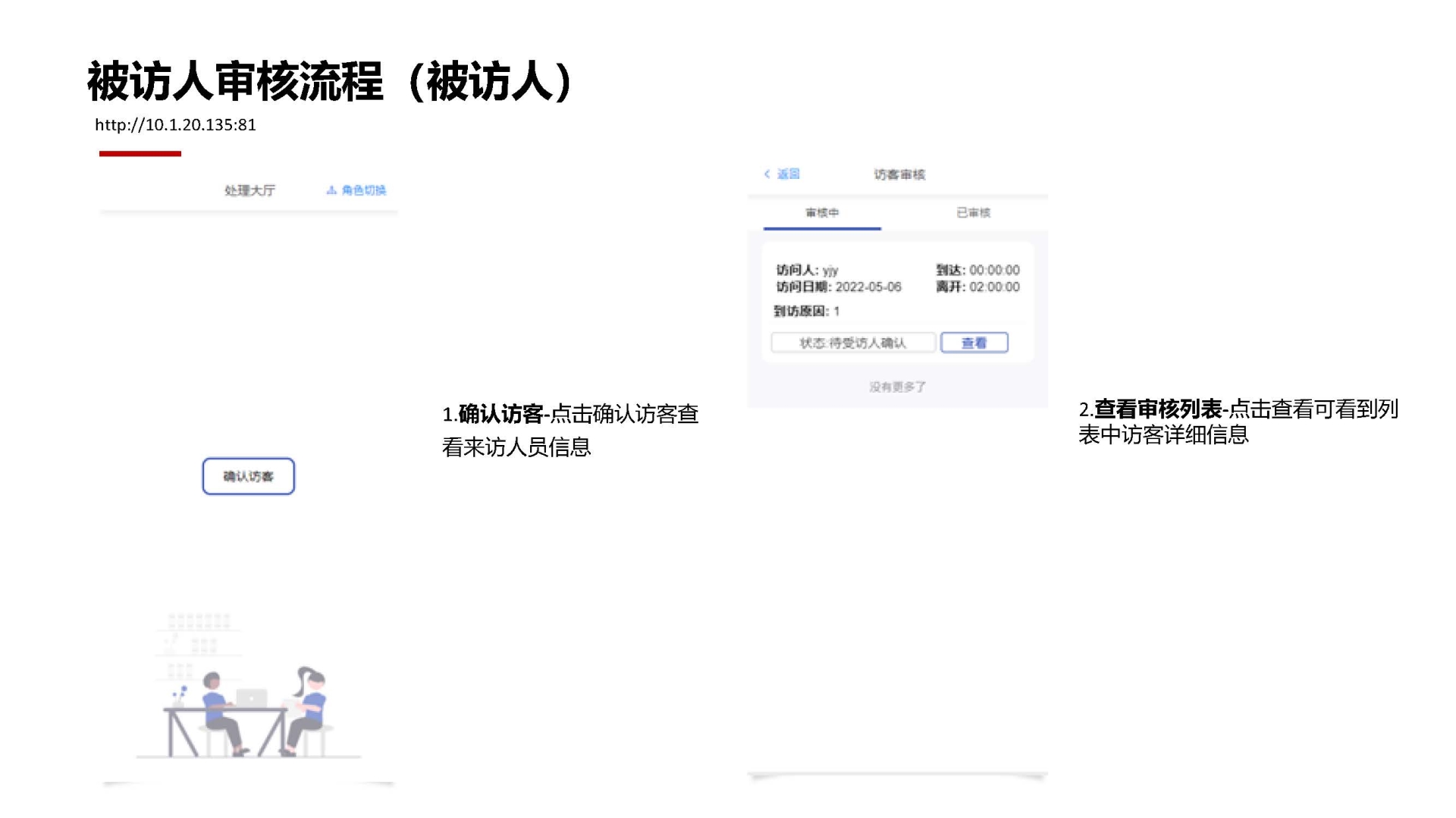This screenshot has height=818, width=1456.
Task: Click the 到达 00:00:00 time
Action: (977, 270)
